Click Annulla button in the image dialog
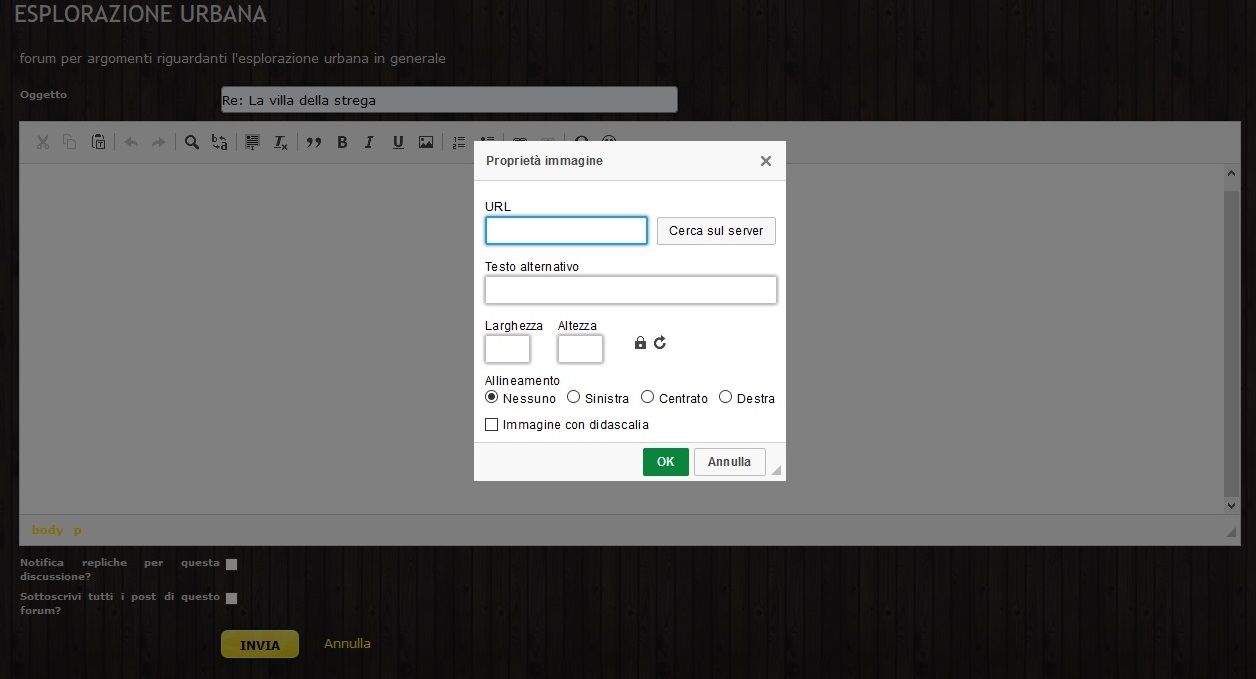This screenshot has height=679, width=1256. click(729, 462)
